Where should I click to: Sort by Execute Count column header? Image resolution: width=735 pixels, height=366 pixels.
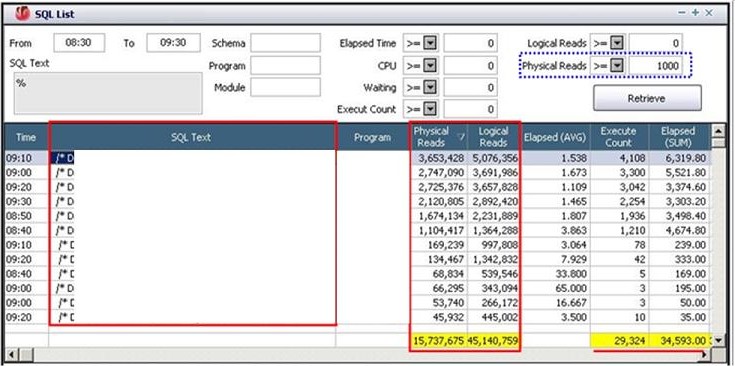click(x=619, y=137)
